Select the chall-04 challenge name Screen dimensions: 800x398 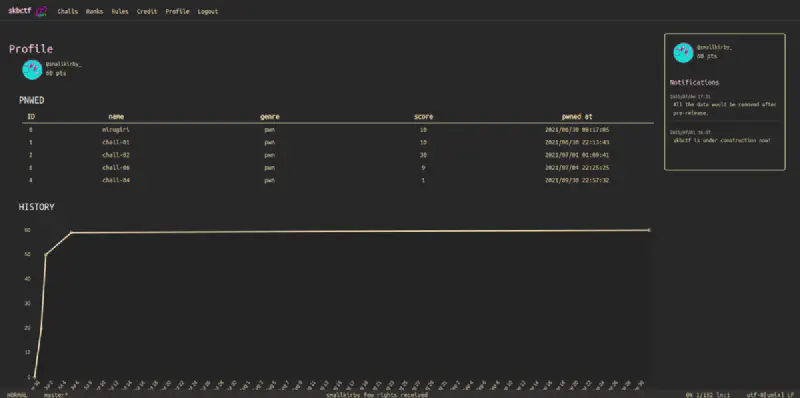(116, 181)
